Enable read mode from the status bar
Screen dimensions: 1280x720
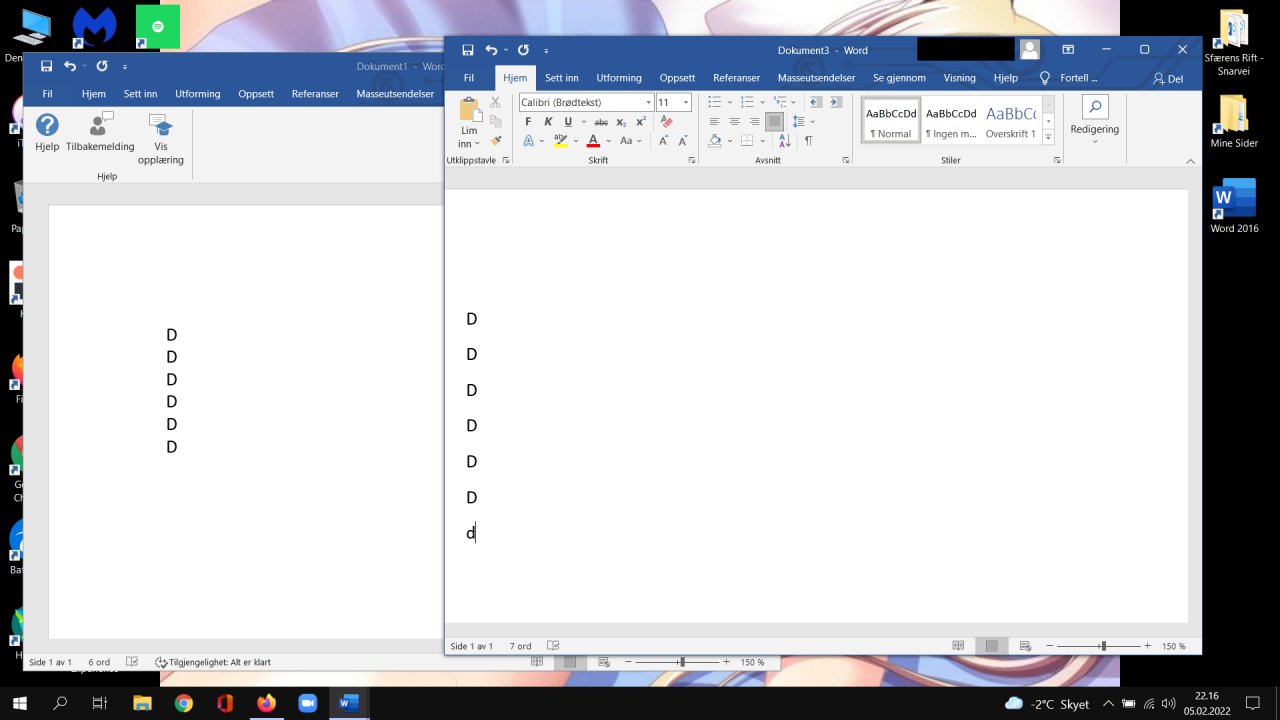(958, 645)
